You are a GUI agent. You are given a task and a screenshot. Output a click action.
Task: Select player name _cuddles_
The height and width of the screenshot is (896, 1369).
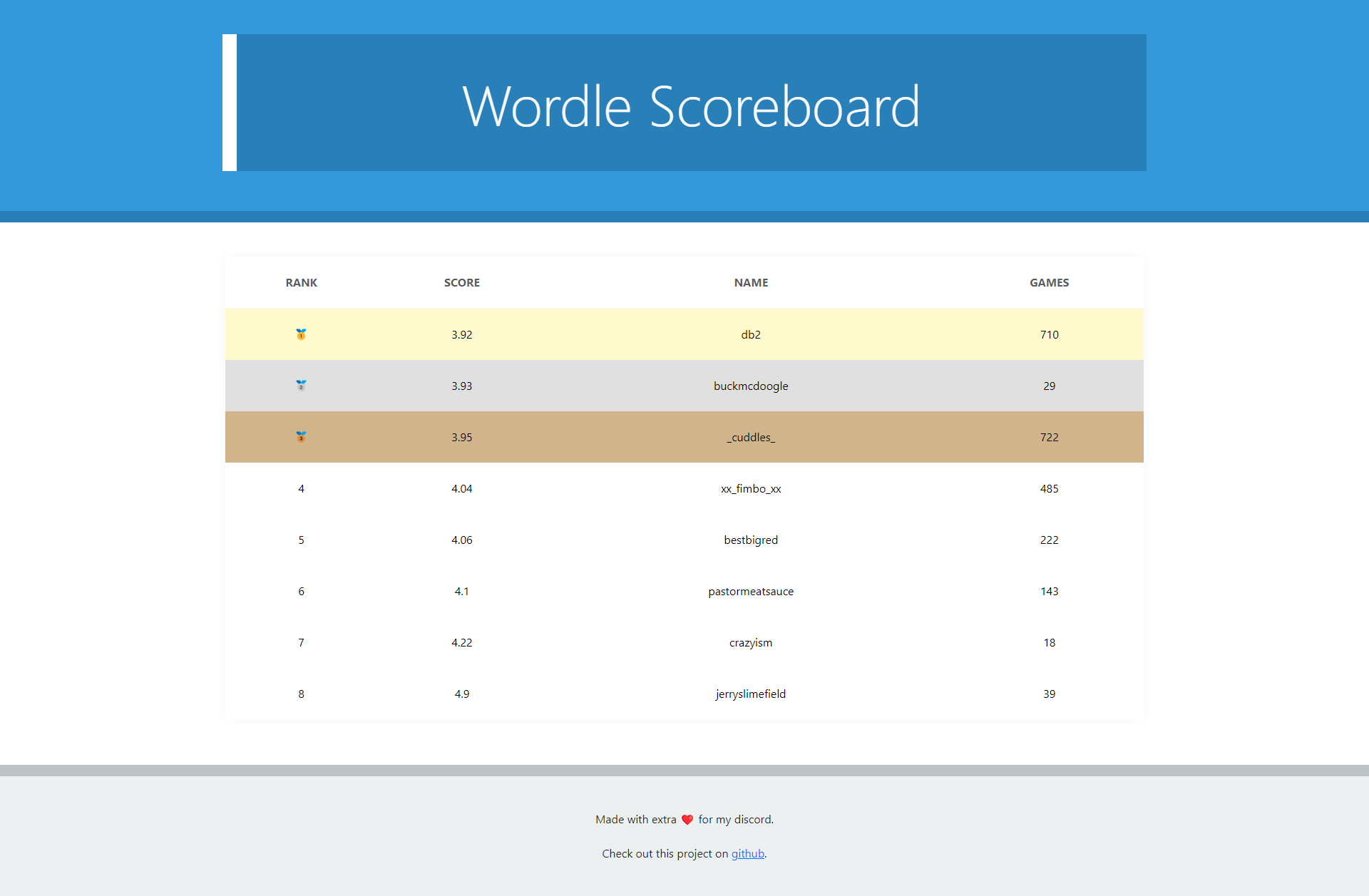click(751, 437)
